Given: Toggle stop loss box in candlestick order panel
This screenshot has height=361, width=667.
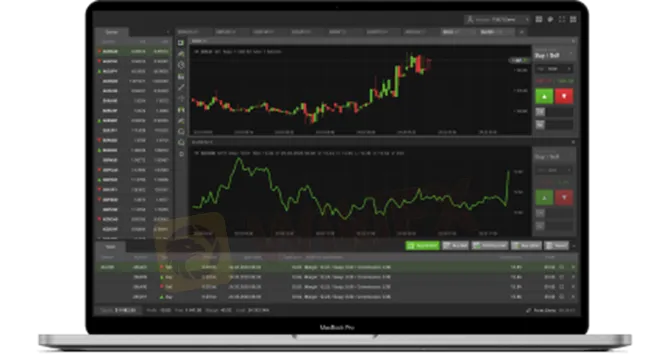Looking at the screenshot, I should [540, 112].
